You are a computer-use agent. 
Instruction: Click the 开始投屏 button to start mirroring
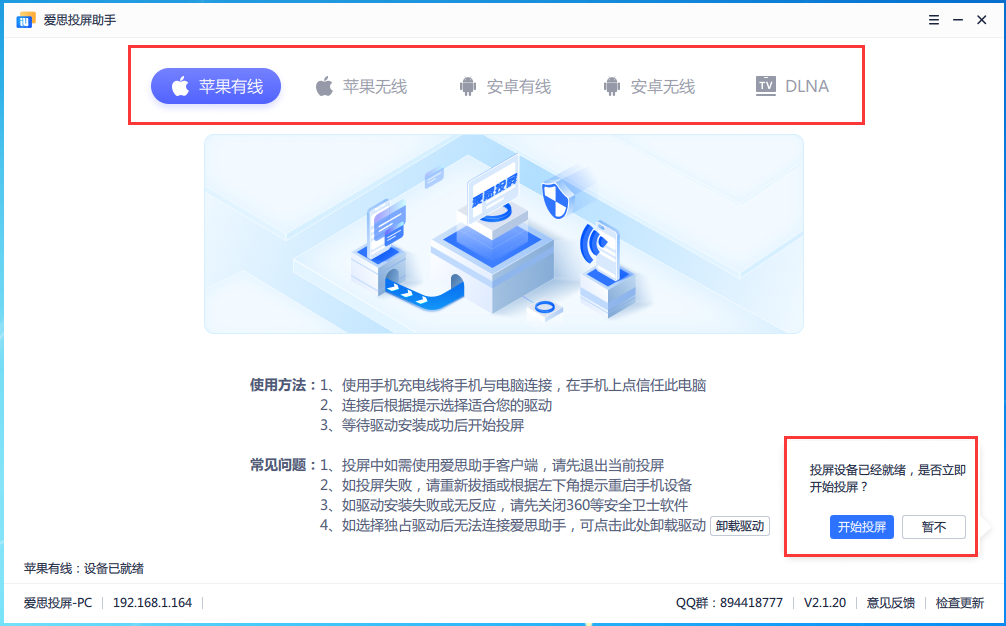[x=861, y=526]
